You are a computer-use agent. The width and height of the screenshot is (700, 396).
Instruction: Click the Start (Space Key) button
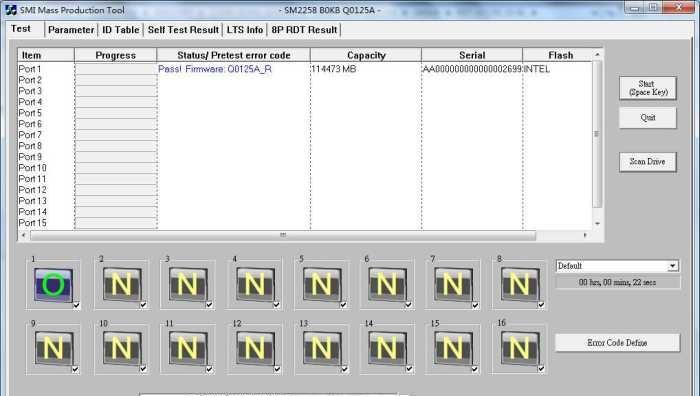pyautogui.click(x=647, y=88)
